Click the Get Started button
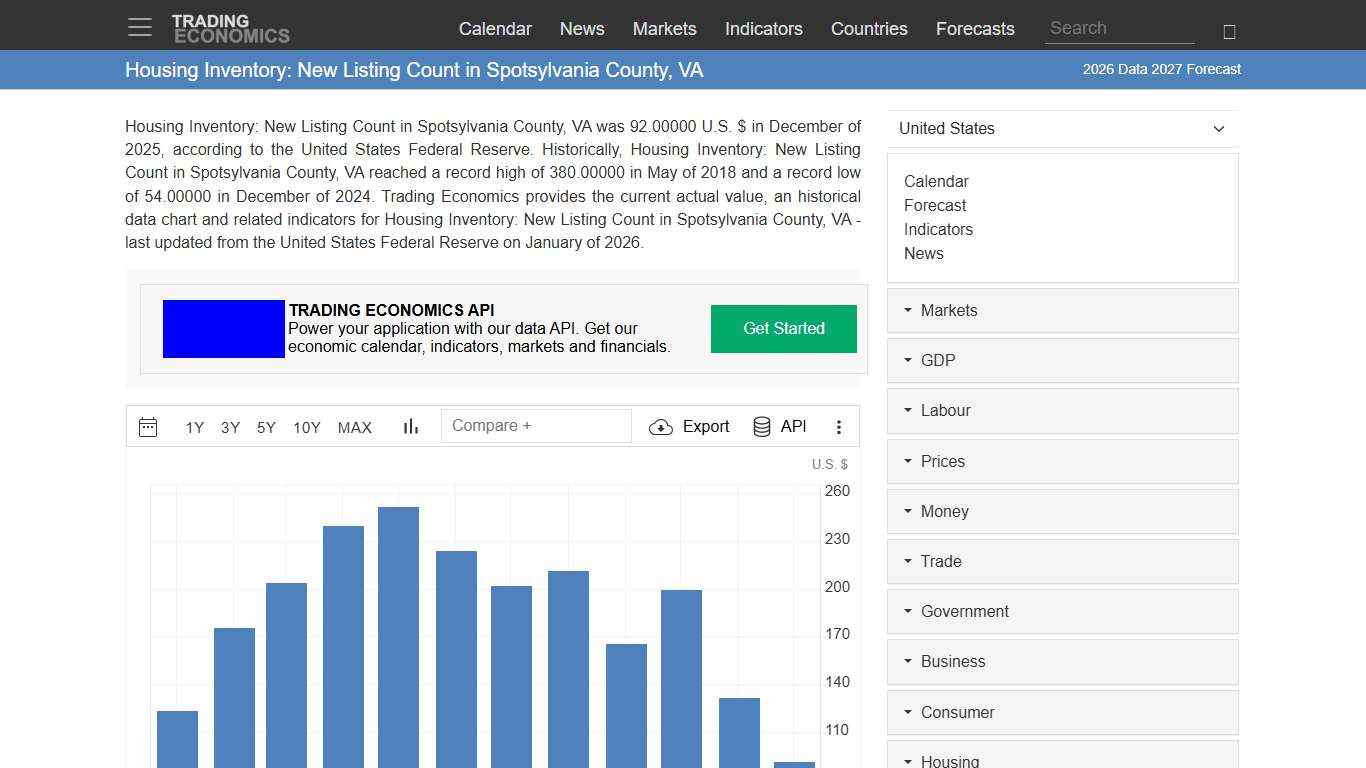The width and height of the screenshot is (1366, 768). click(783, 328)
